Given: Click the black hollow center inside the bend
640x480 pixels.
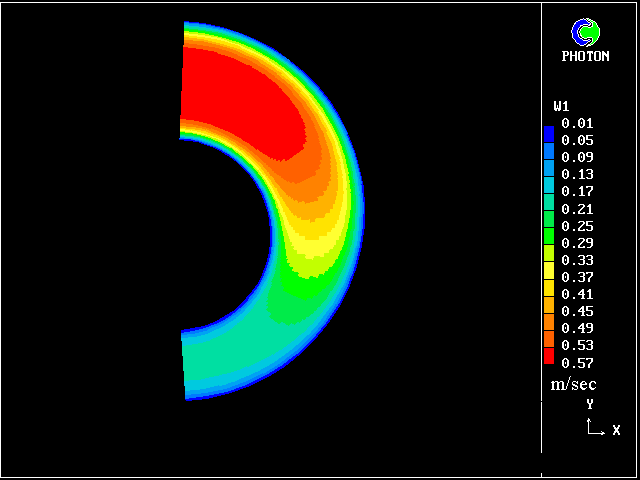Looking at the screenshot, I should [220, 235].
